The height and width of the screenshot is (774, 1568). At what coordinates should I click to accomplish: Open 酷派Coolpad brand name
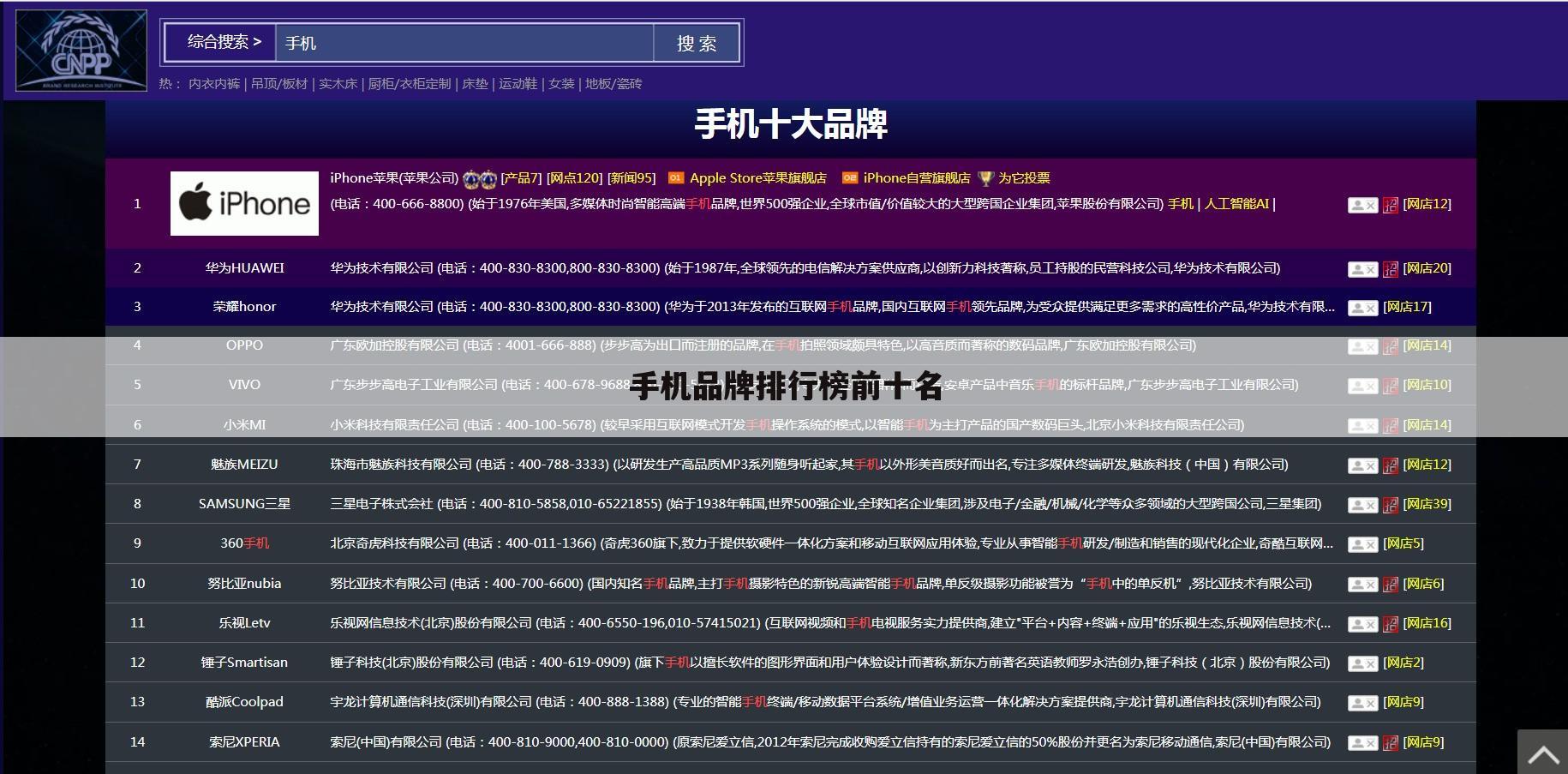pyautogui.click(x=244, y=702)
